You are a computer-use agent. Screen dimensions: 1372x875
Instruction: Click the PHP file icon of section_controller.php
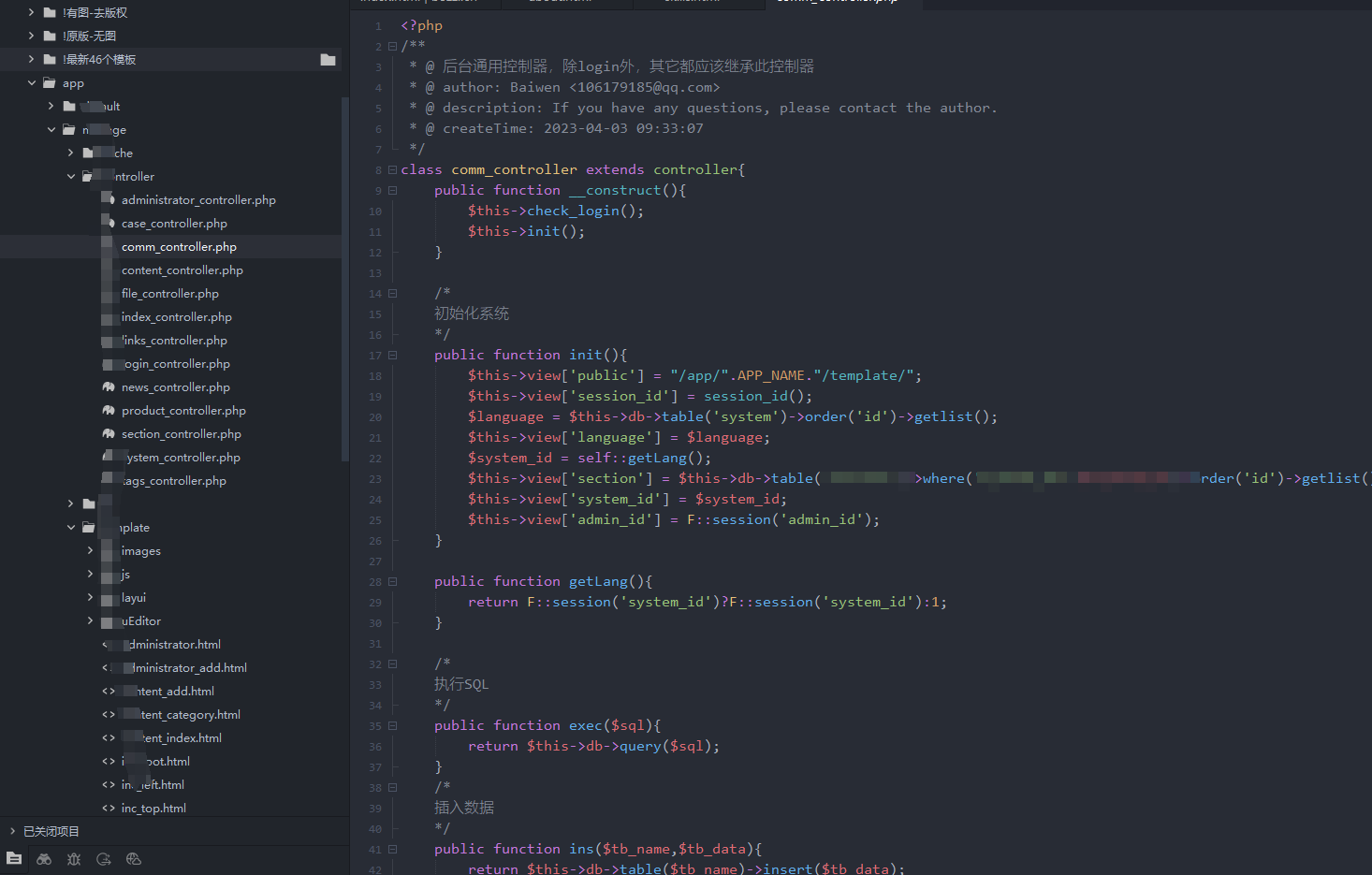[109, 433]
